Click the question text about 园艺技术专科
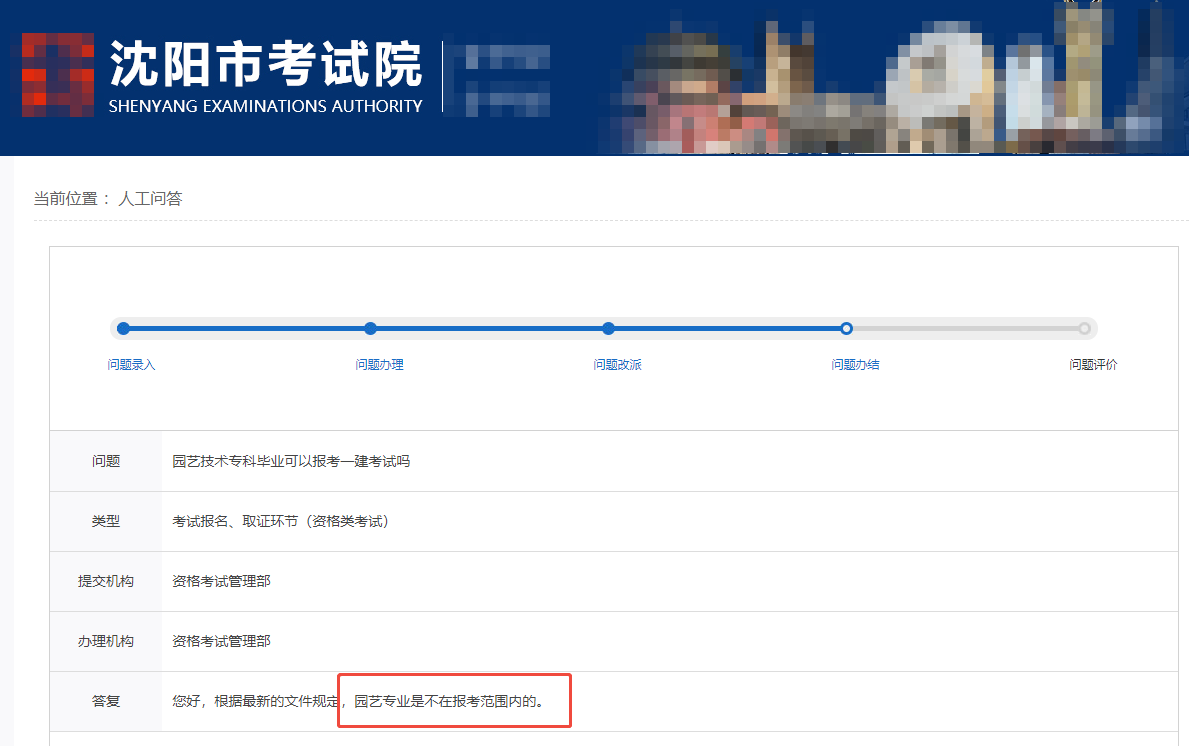The image size is (1189, 746). 291,461
